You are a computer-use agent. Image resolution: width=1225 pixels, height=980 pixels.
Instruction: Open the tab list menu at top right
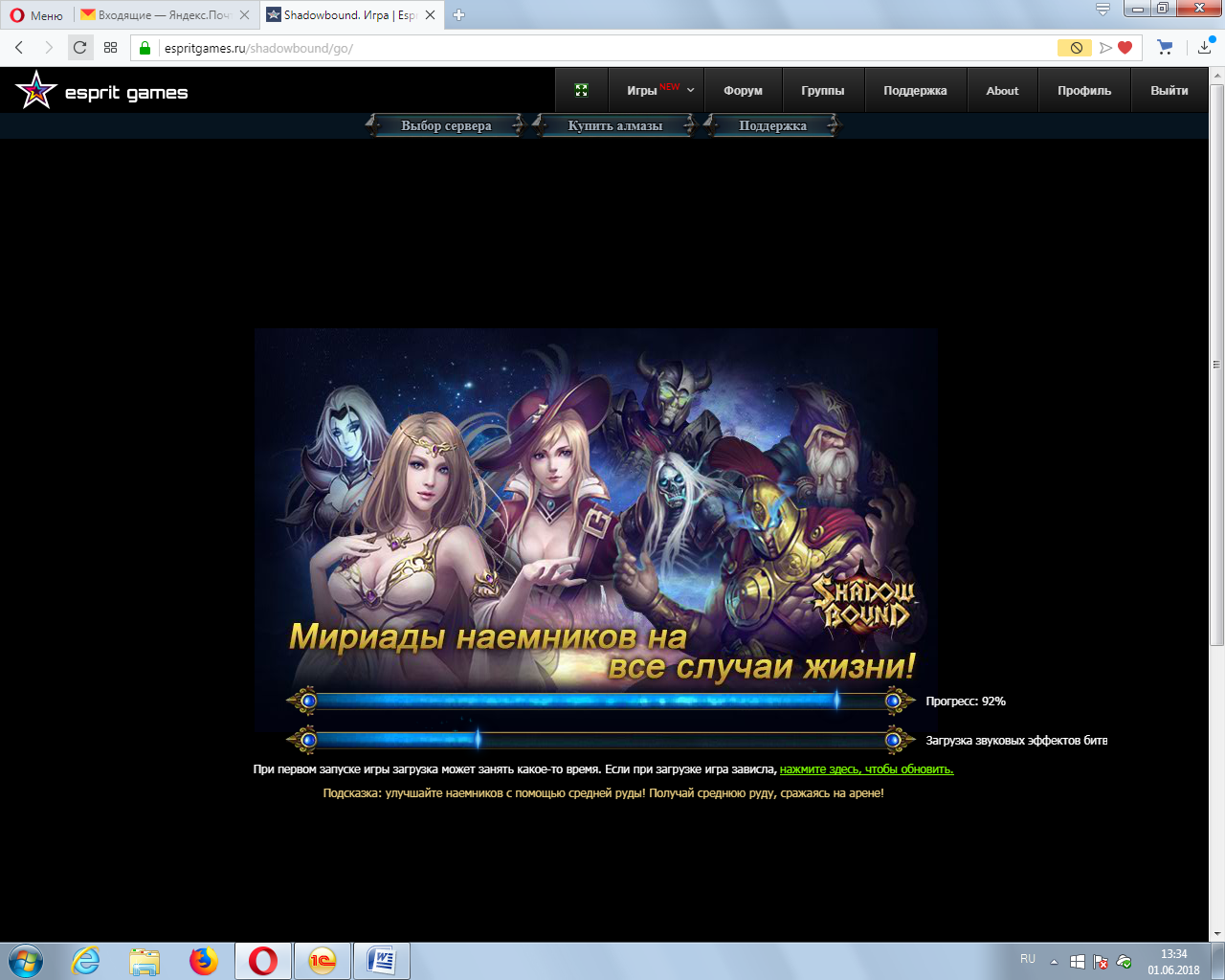1102,10
